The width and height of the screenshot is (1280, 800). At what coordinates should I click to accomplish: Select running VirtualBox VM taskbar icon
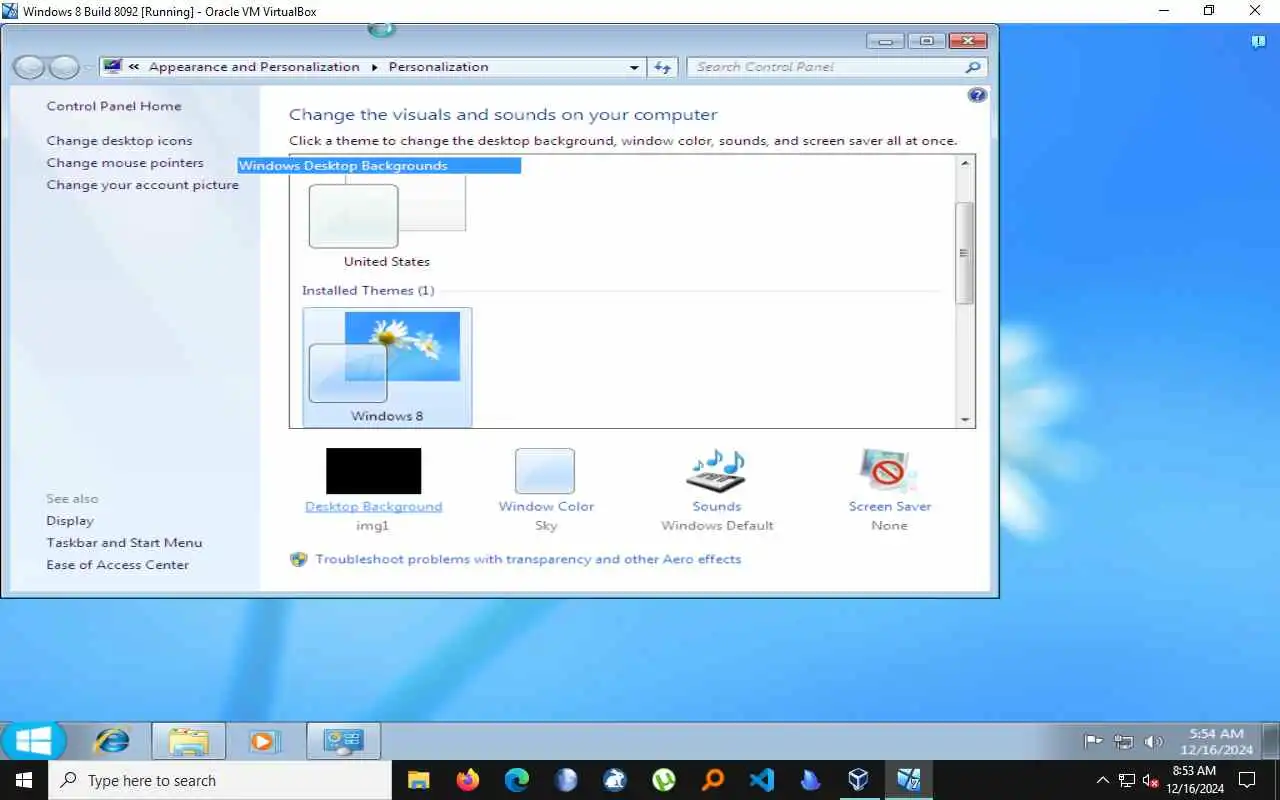(x=908, y=780)
